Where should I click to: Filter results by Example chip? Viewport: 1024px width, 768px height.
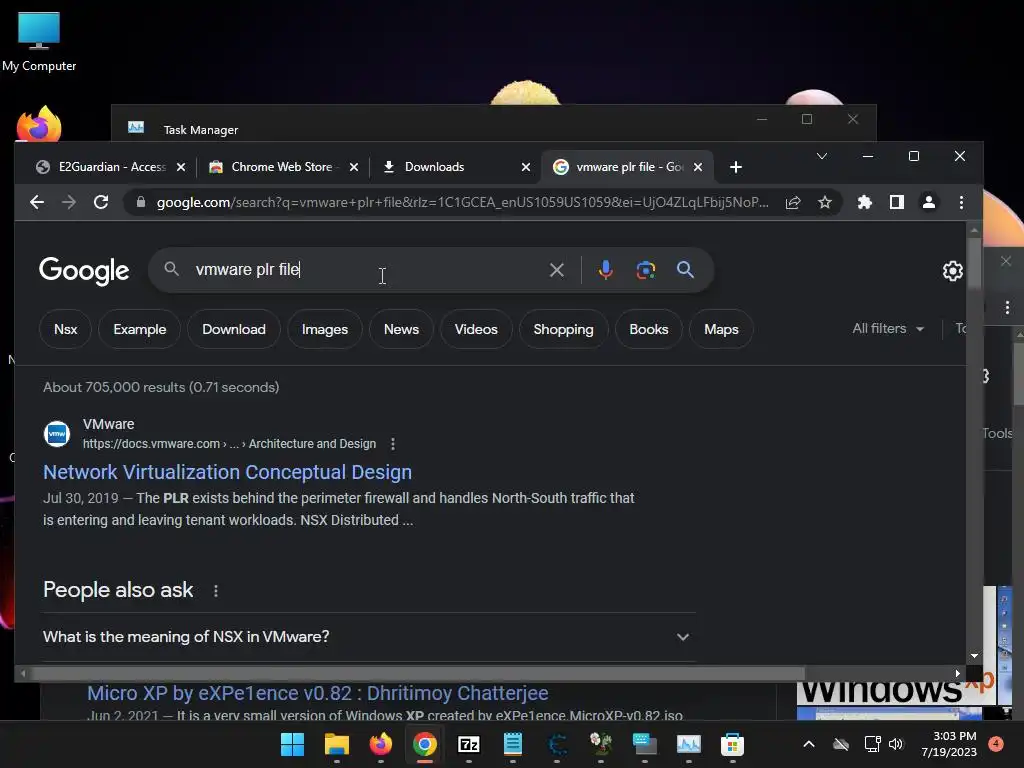click(x=140, y=329)
